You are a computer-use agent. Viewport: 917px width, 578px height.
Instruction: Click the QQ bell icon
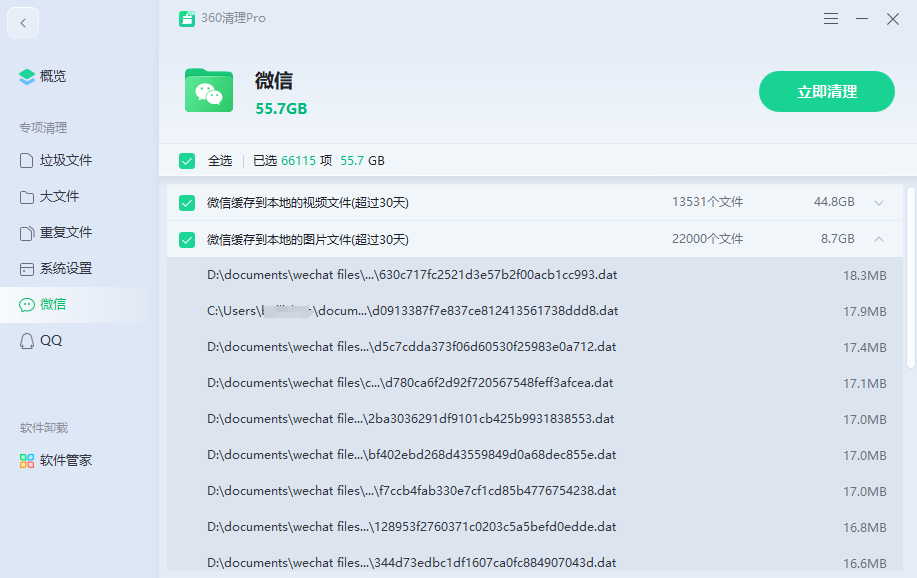coord(26,341)
